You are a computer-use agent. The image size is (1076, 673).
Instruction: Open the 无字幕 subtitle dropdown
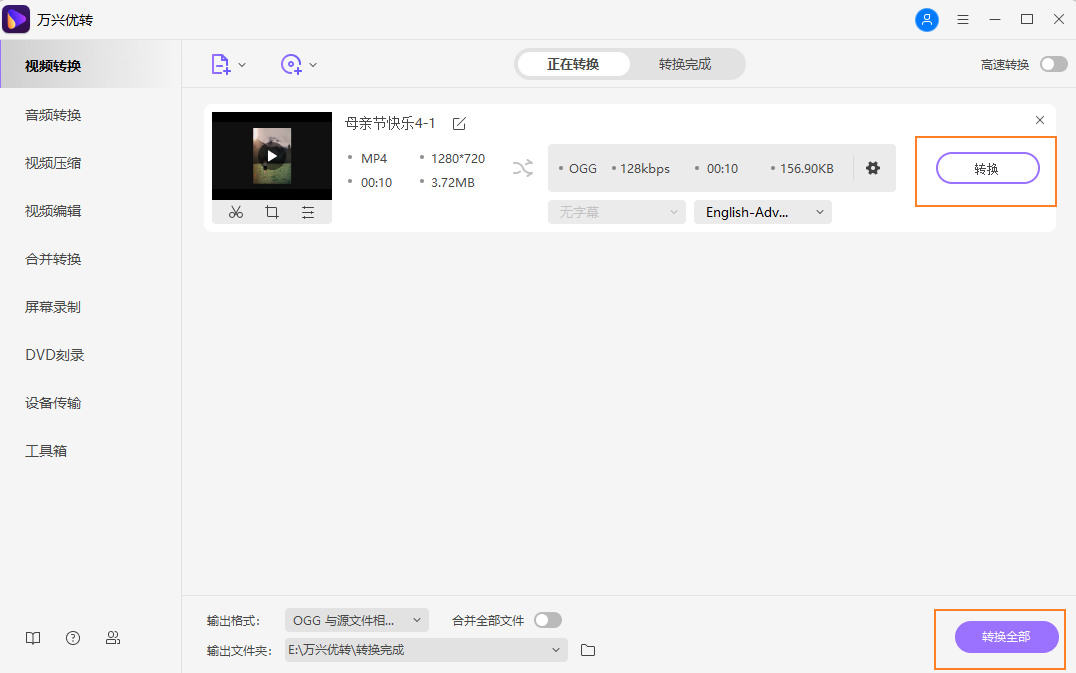616,211
